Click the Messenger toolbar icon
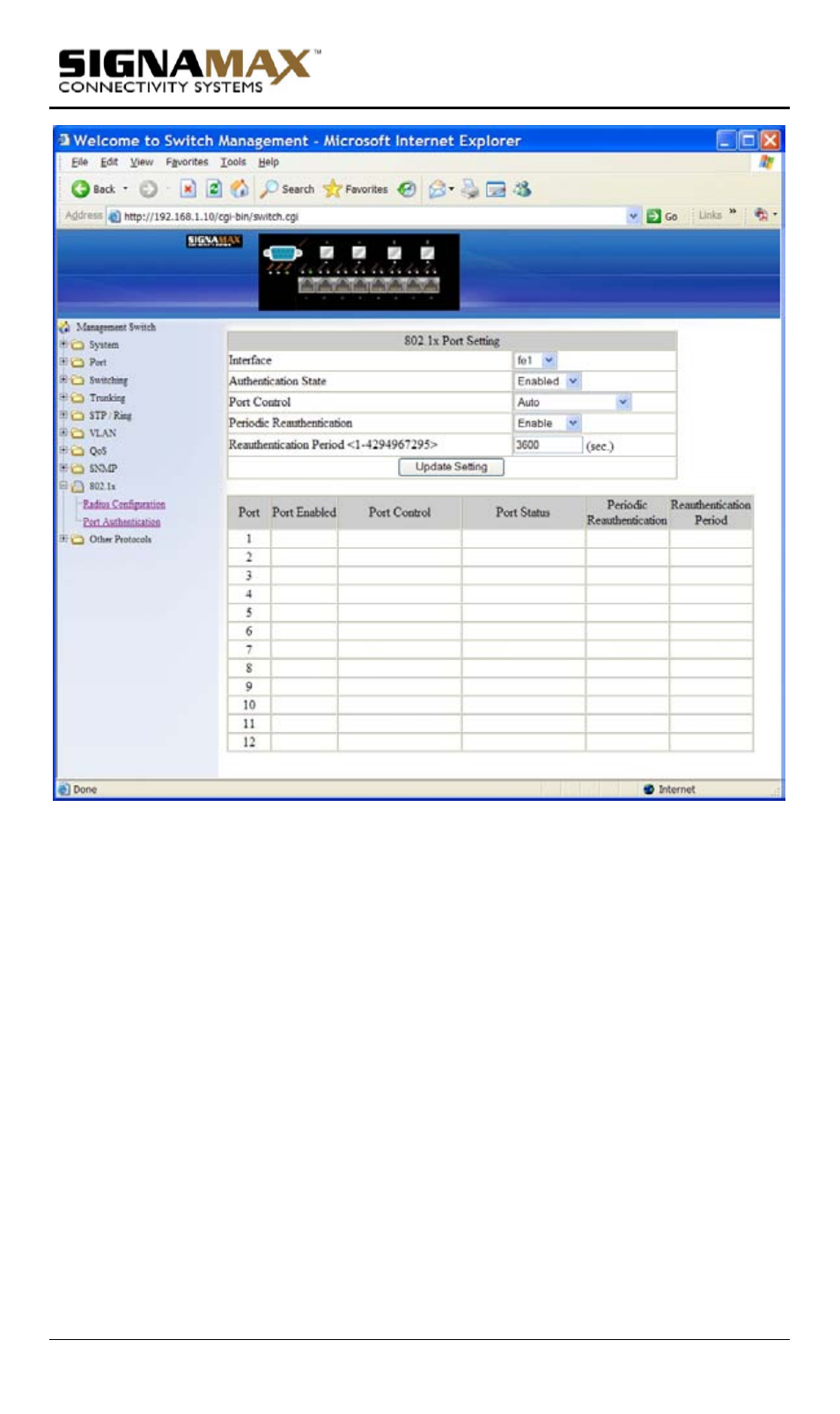This screenshot has width=840, height=1414. (523, 189)
